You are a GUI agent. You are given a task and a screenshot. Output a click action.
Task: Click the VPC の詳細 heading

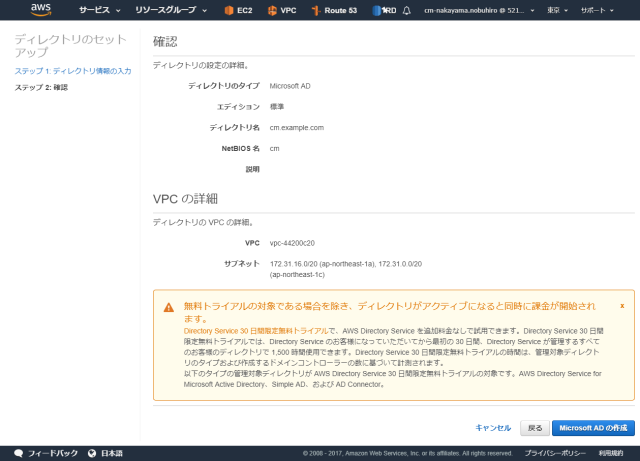point(185,199)
